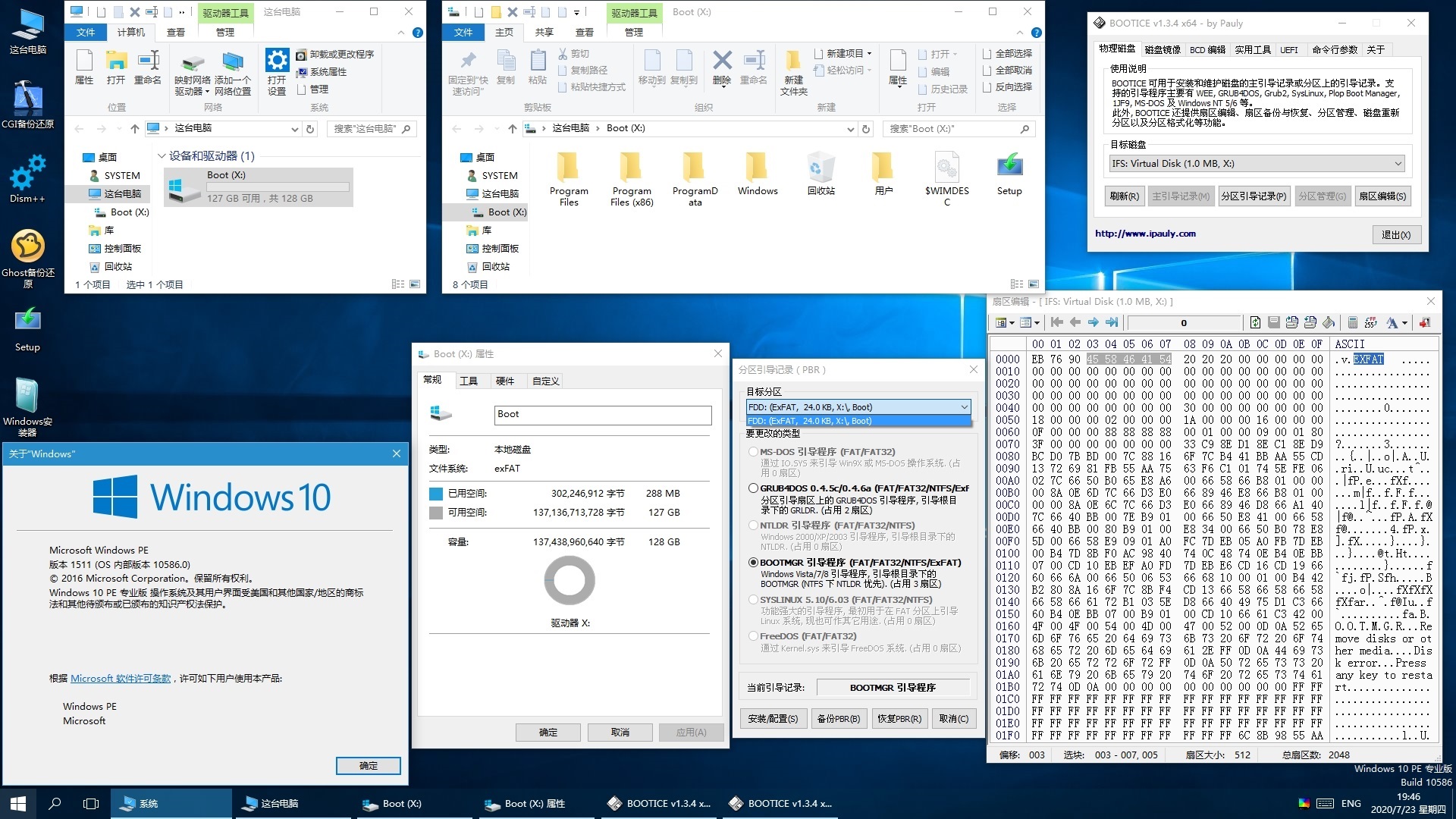Click 反向选择 in Boot (X:) ribbon
The height and width of the screenshot is (819, 1456).
click(1007, 87)
